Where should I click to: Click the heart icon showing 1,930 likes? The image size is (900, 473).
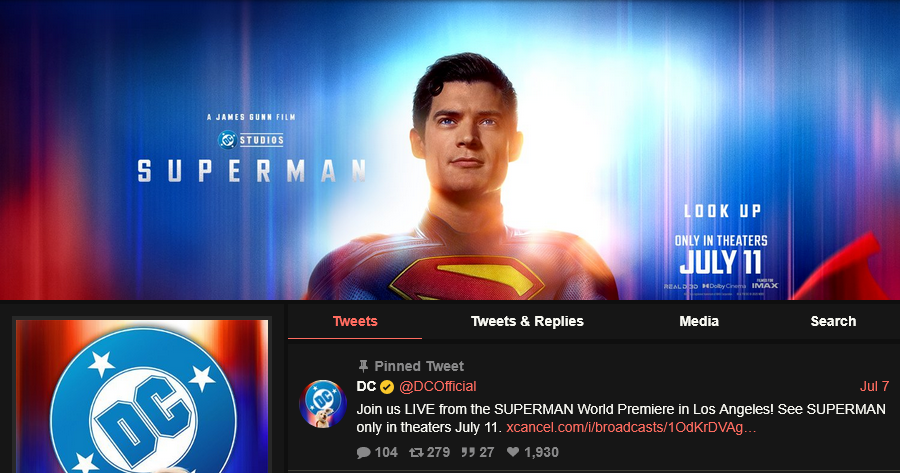click(513, 452)
